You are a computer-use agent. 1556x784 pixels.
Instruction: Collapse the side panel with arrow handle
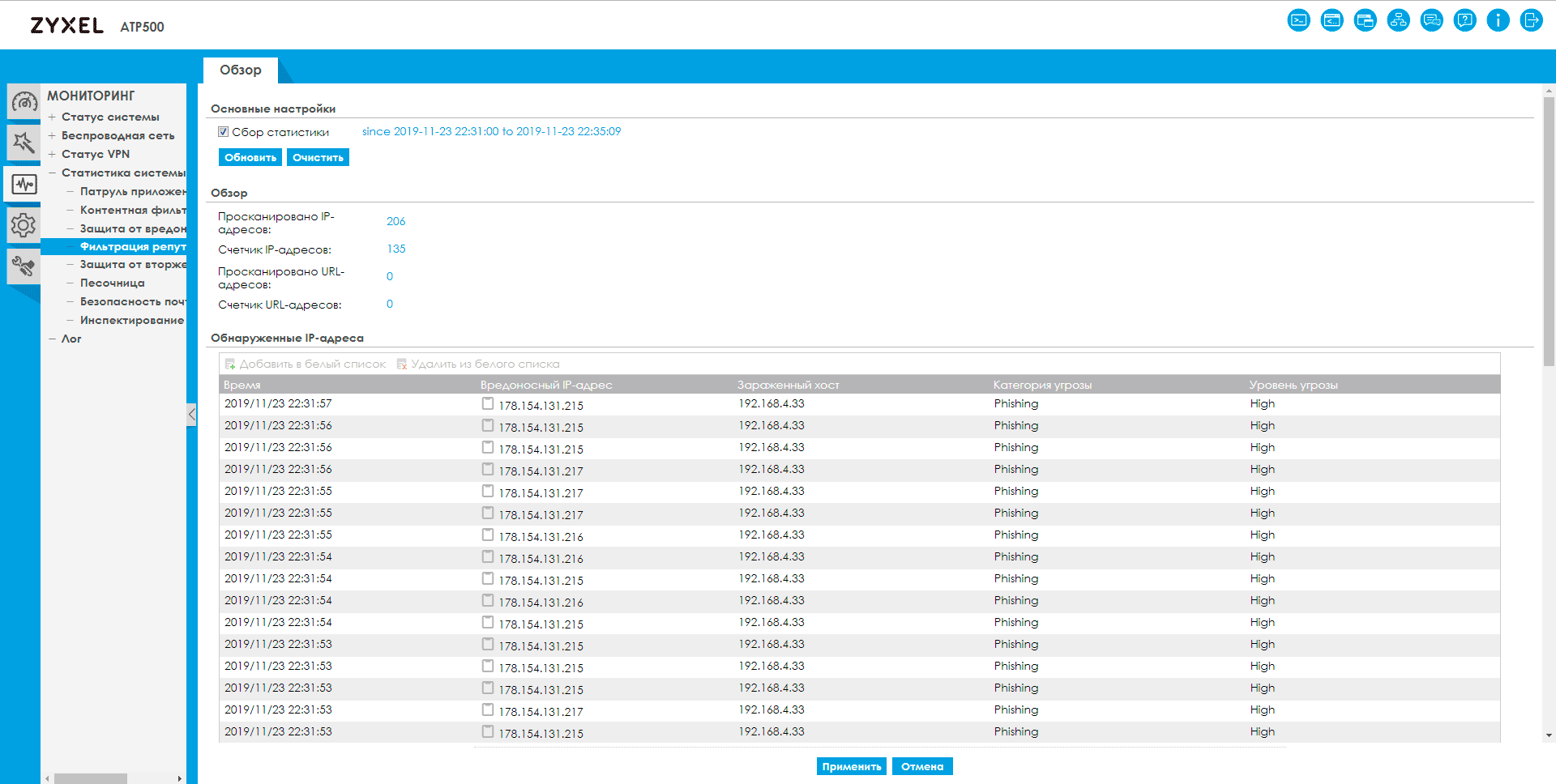tap(191, 415)
